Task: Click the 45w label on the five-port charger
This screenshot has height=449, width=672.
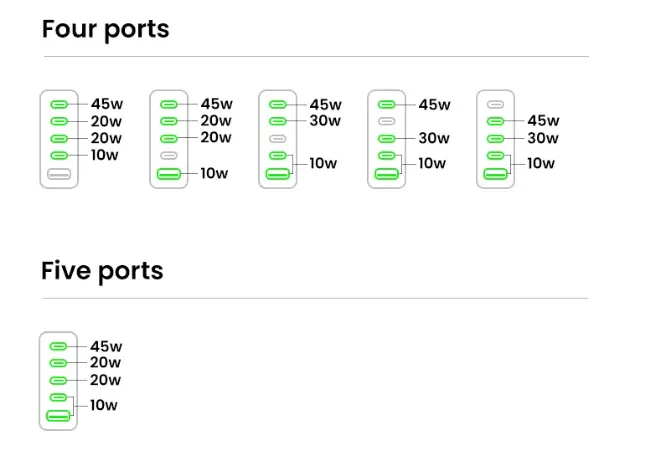Action: click(106, 346)
